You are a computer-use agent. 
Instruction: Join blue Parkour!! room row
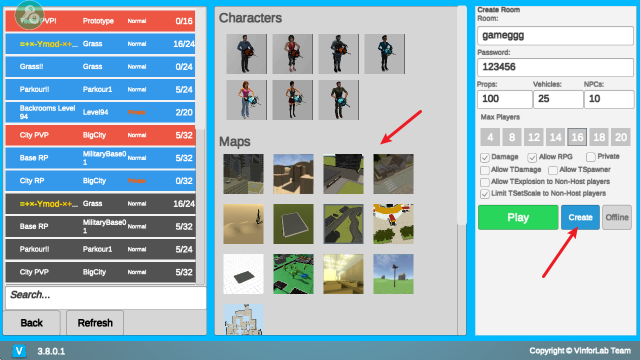[100, 90]
